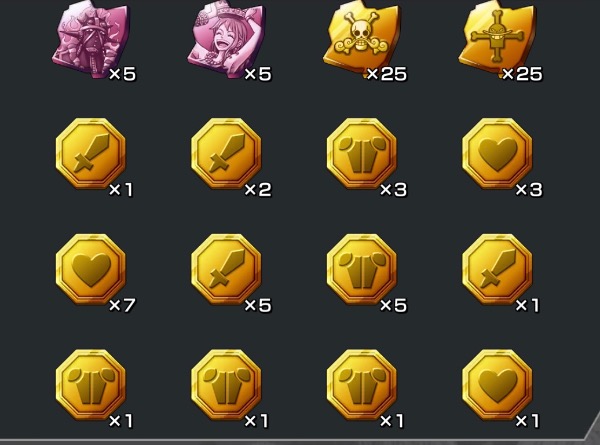
Task: Choose the gold skull-with-swirls fragment
Action: pyautogui.click(x=362, y=38)
